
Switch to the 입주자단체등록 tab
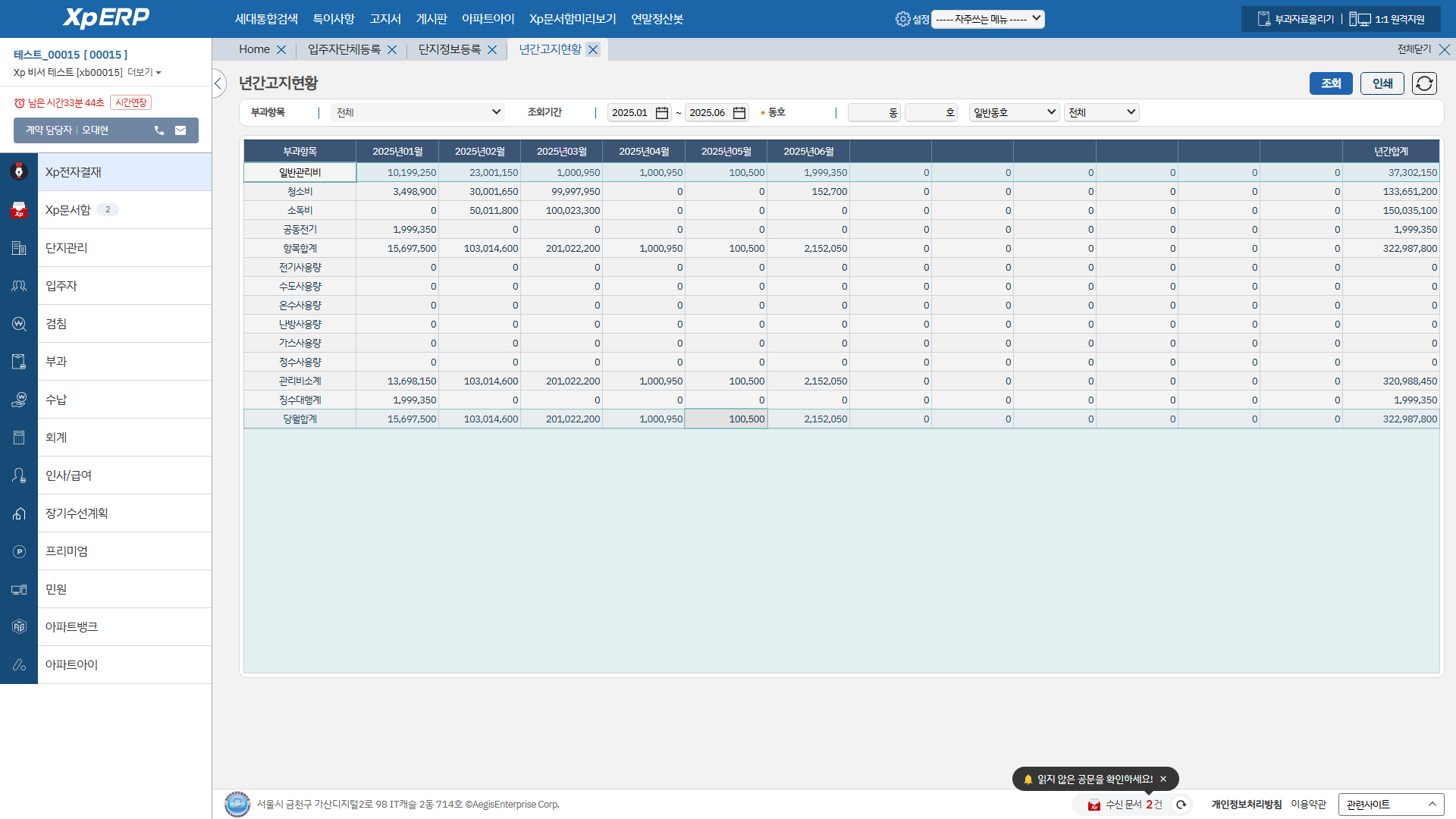[344, 49]
